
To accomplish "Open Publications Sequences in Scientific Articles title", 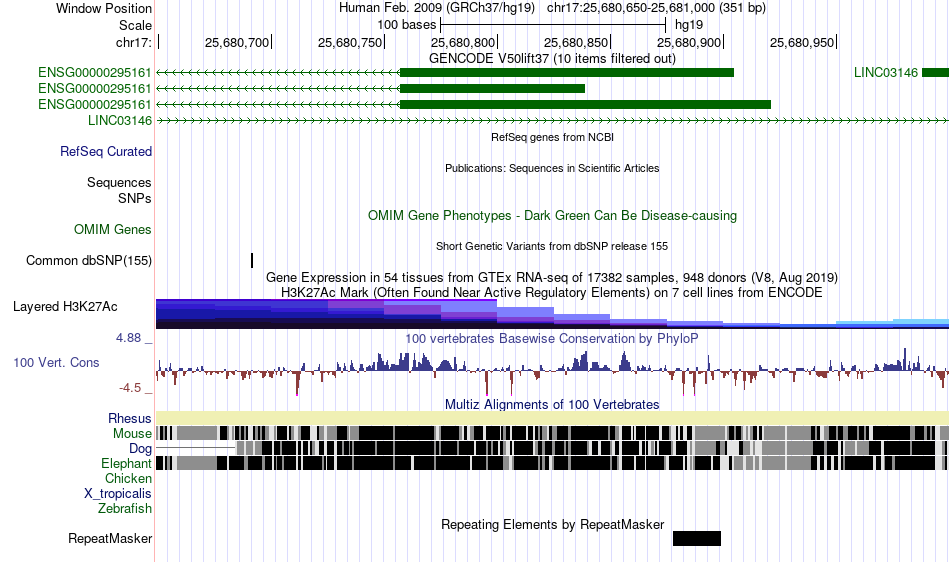I will (552, 168).
